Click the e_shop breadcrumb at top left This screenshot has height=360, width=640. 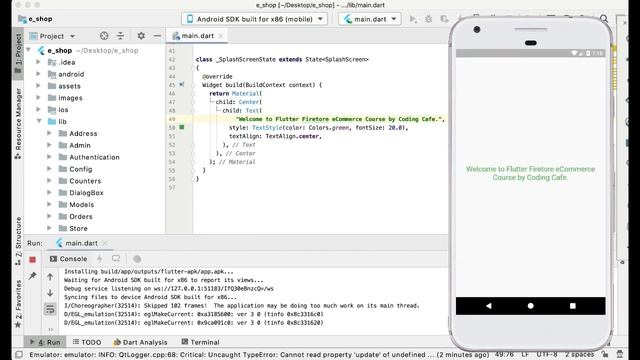(x=36, y=19)
